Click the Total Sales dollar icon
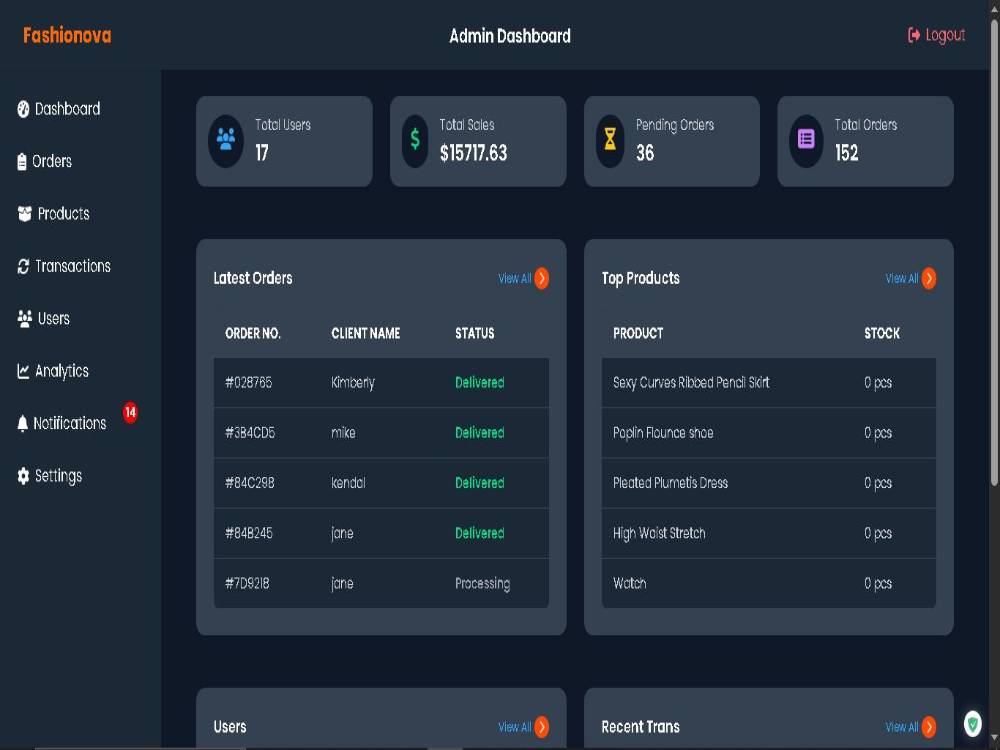 click(415, 139)
